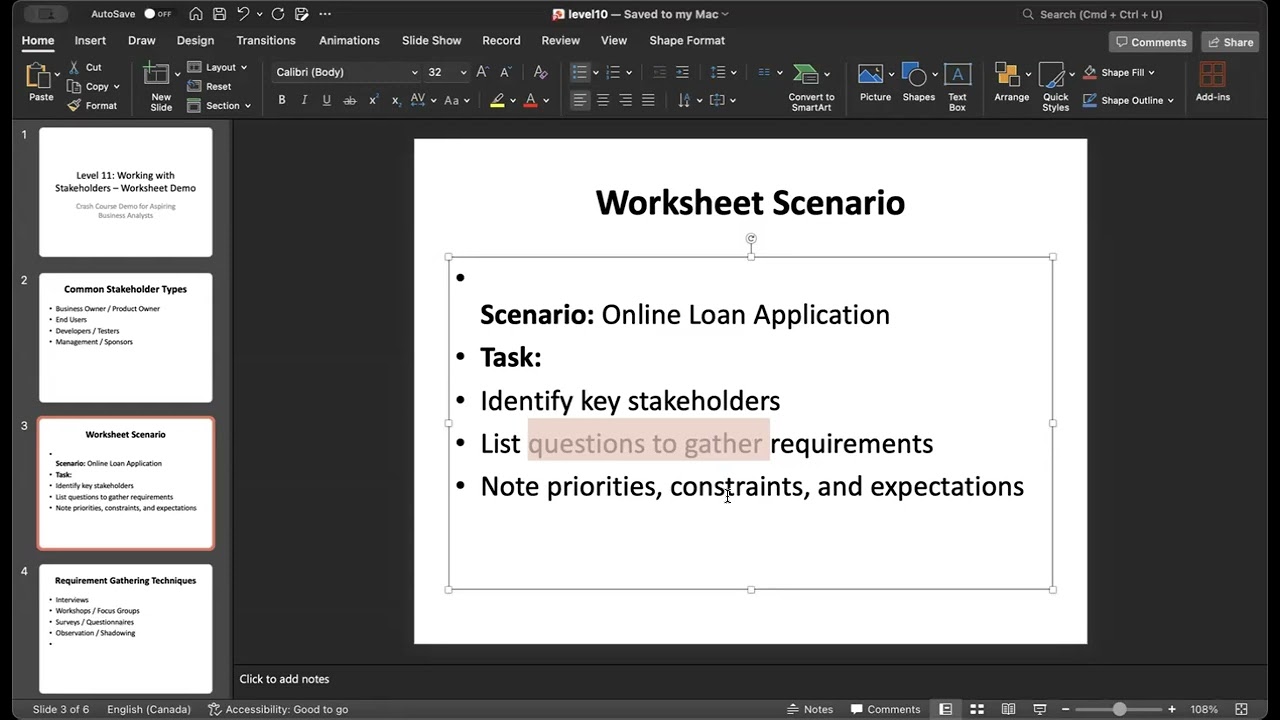Select slide 4 Requirement Gathering Techniques thumbnail
Image resolution: width=1280 pixels, height=720 pixels.
click(126, 629)
